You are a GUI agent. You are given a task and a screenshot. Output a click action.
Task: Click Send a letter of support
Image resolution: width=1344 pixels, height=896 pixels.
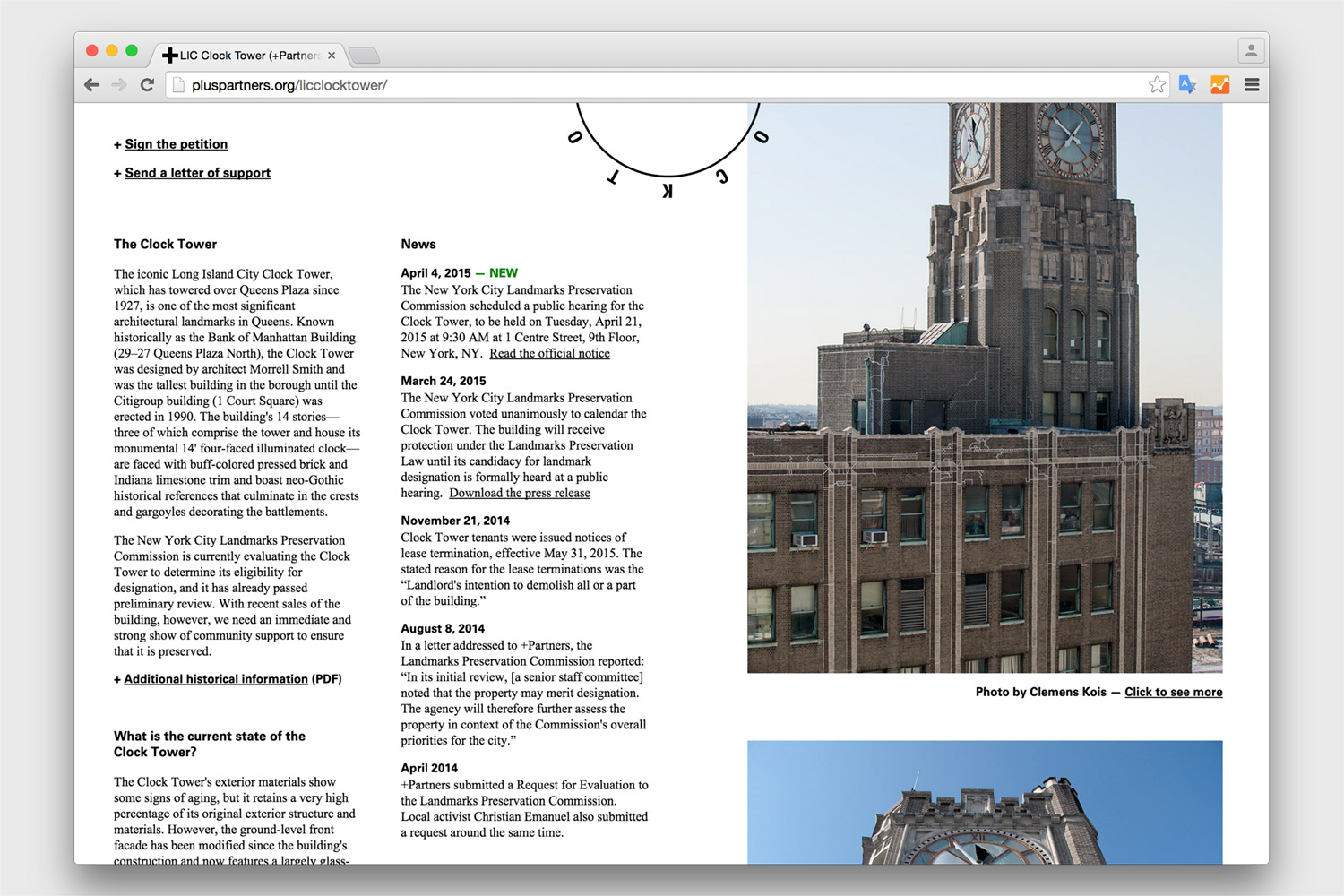[x=197, y=173]
